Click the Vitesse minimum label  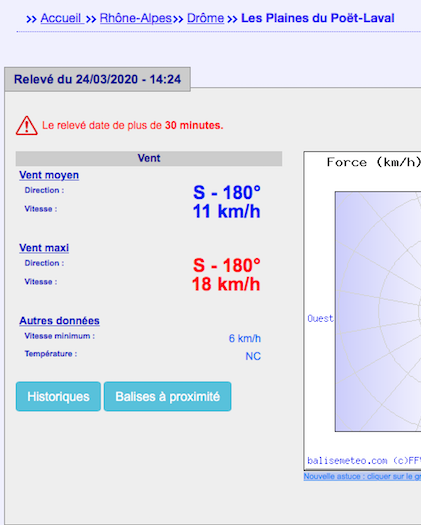[x=60, y=336]
